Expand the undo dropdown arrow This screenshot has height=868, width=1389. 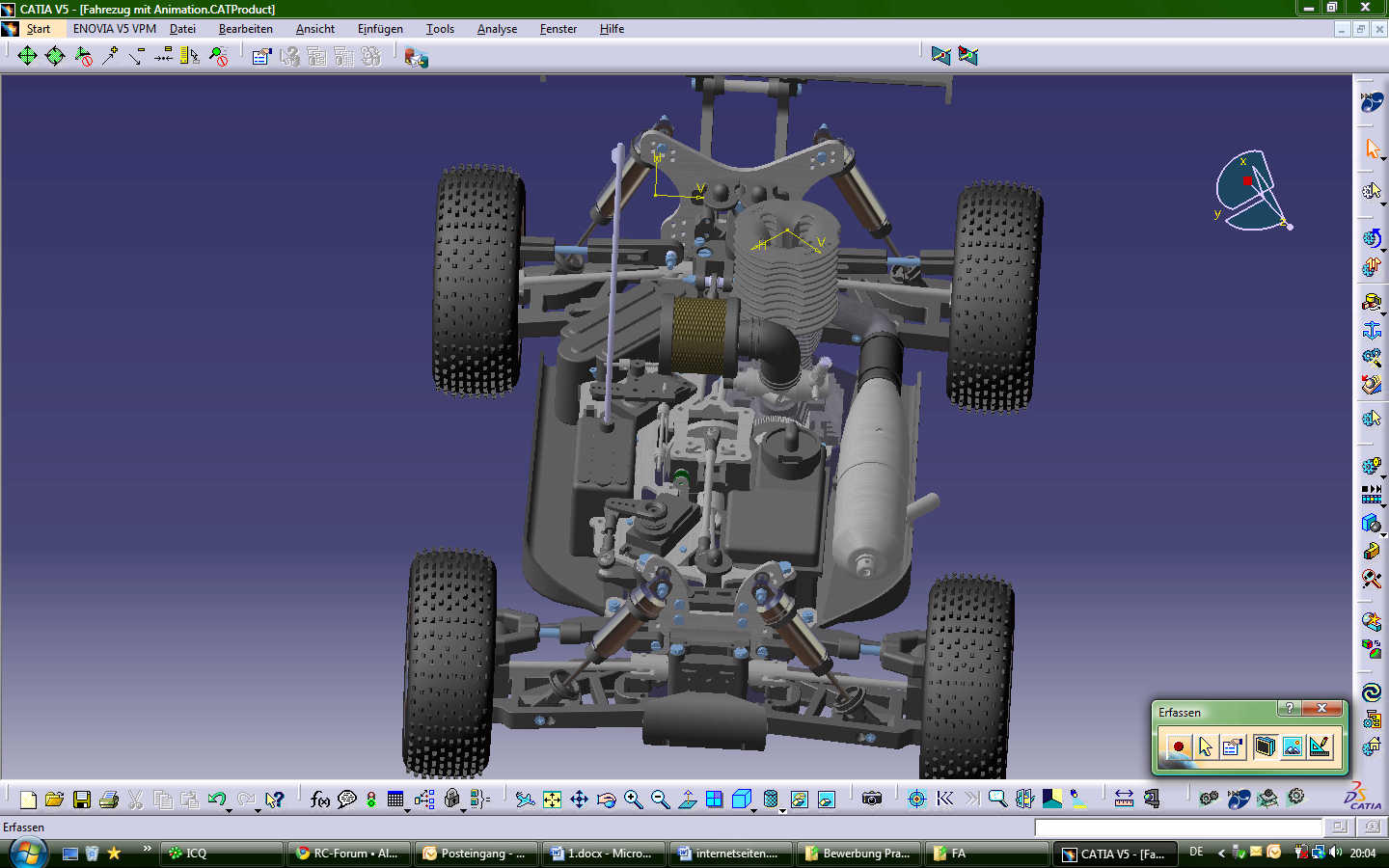(x=229, y=810)
